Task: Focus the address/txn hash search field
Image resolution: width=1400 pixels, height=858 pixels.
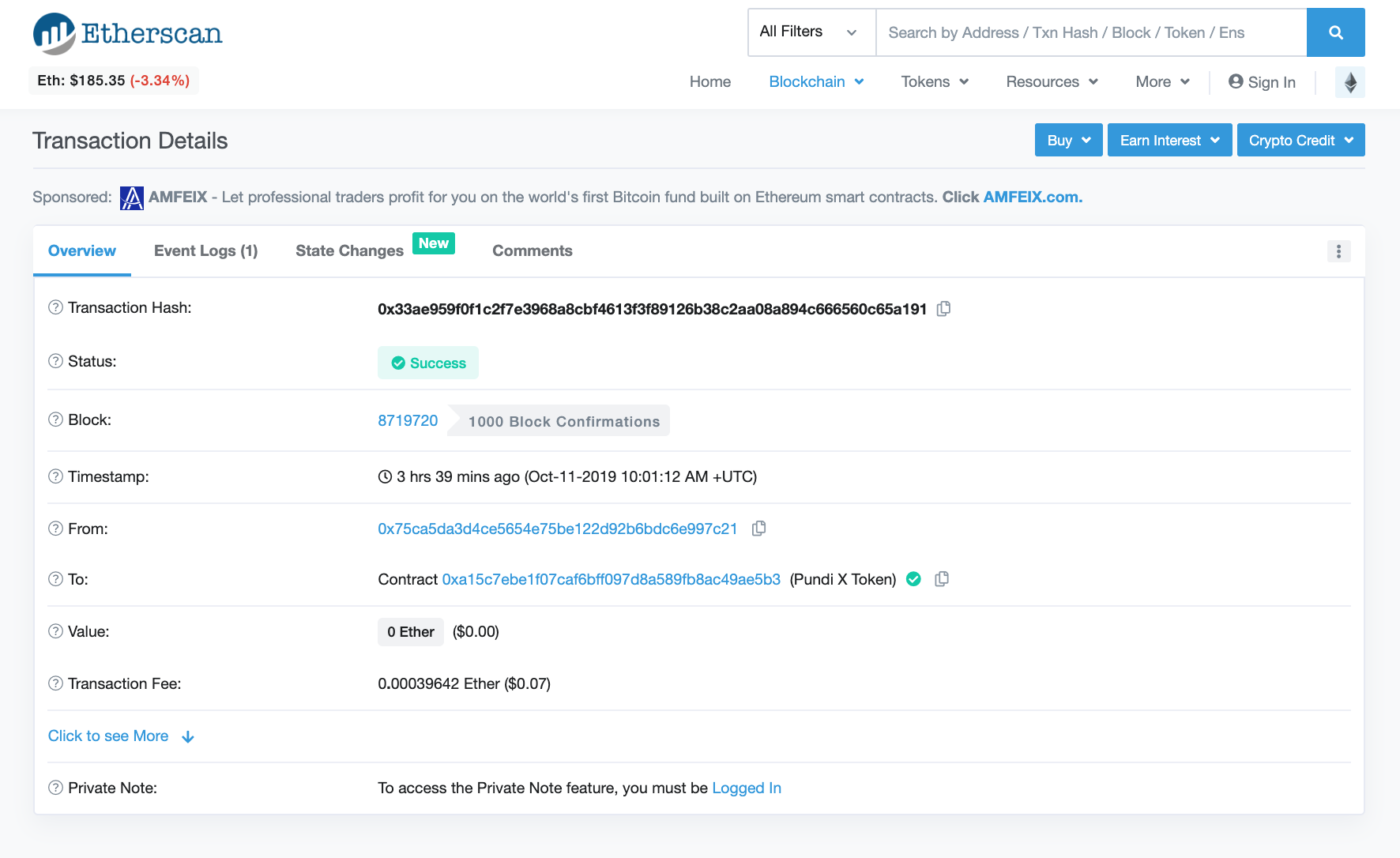Action: [1091, 32]
